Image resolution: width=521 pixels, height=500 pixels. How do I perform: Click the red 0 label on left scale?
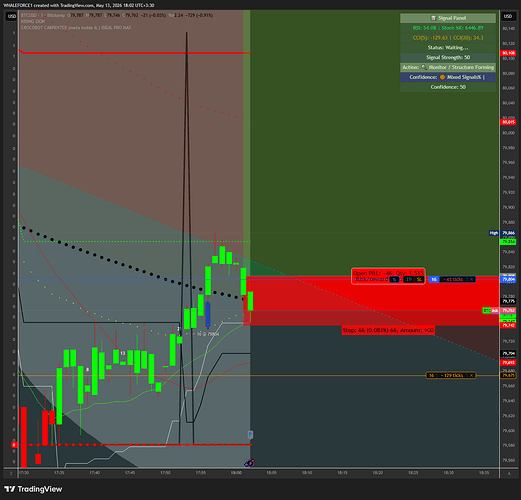(14, 445)
